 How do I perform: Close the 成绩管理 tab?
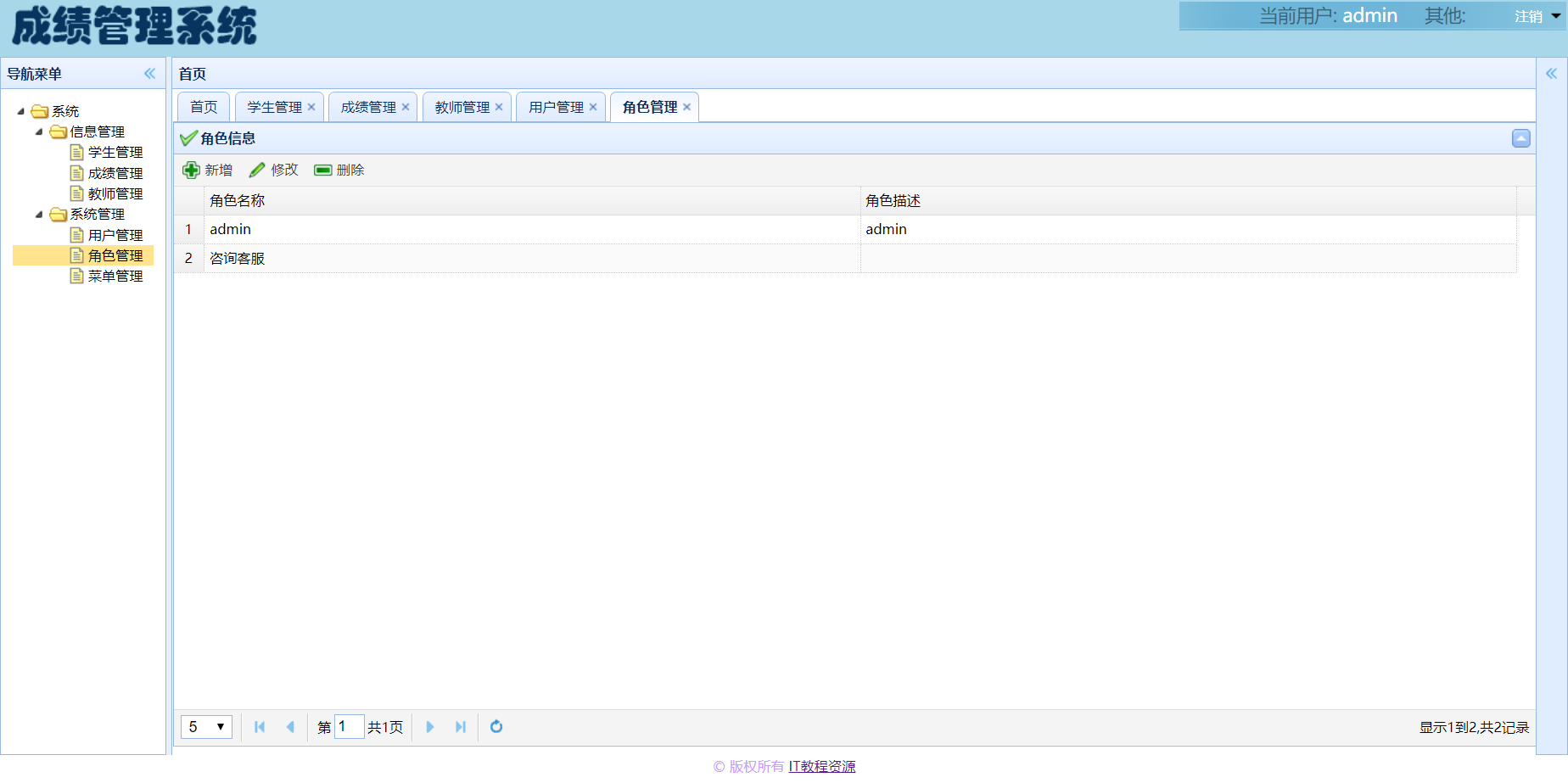coord(406,107)
